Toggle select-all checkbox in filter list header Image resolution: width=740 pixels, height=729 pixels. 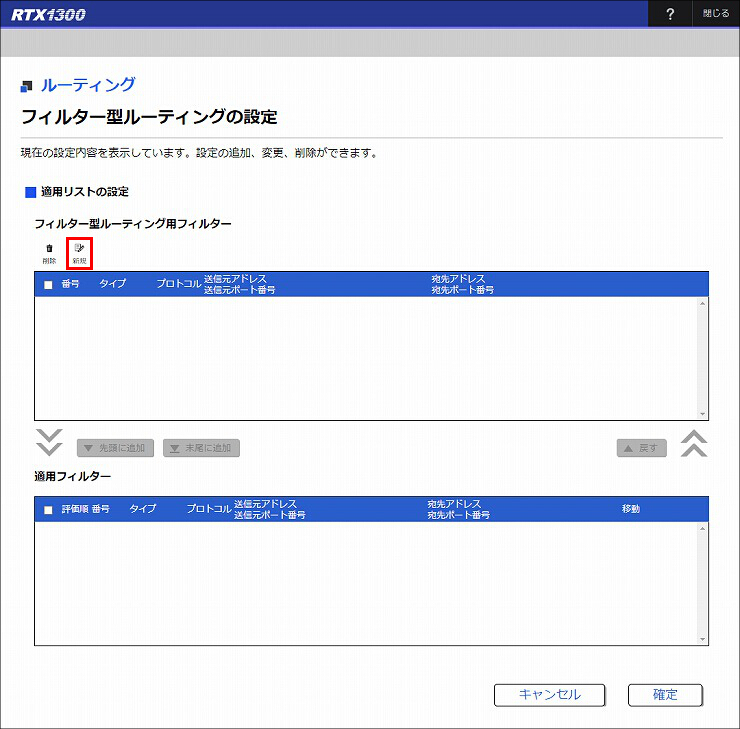[48, 285]
